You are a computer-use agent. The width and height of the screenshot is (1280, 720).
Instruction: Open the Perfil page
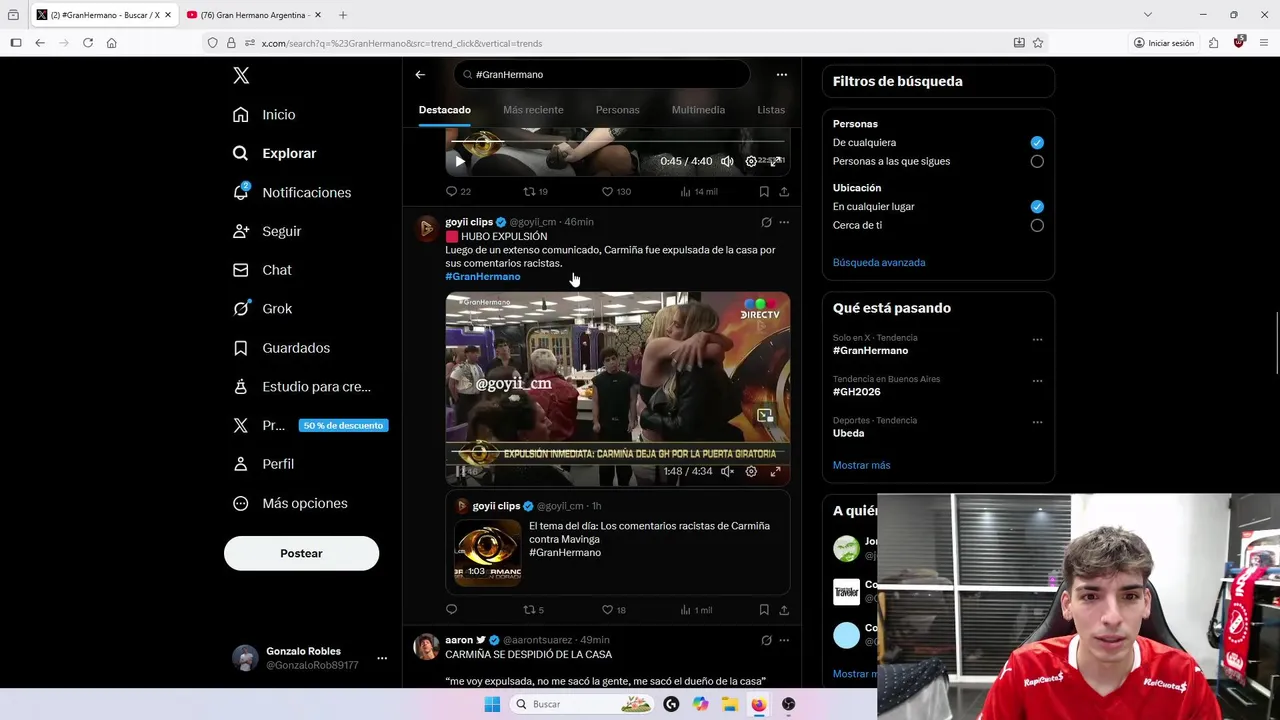pos(264,464)
